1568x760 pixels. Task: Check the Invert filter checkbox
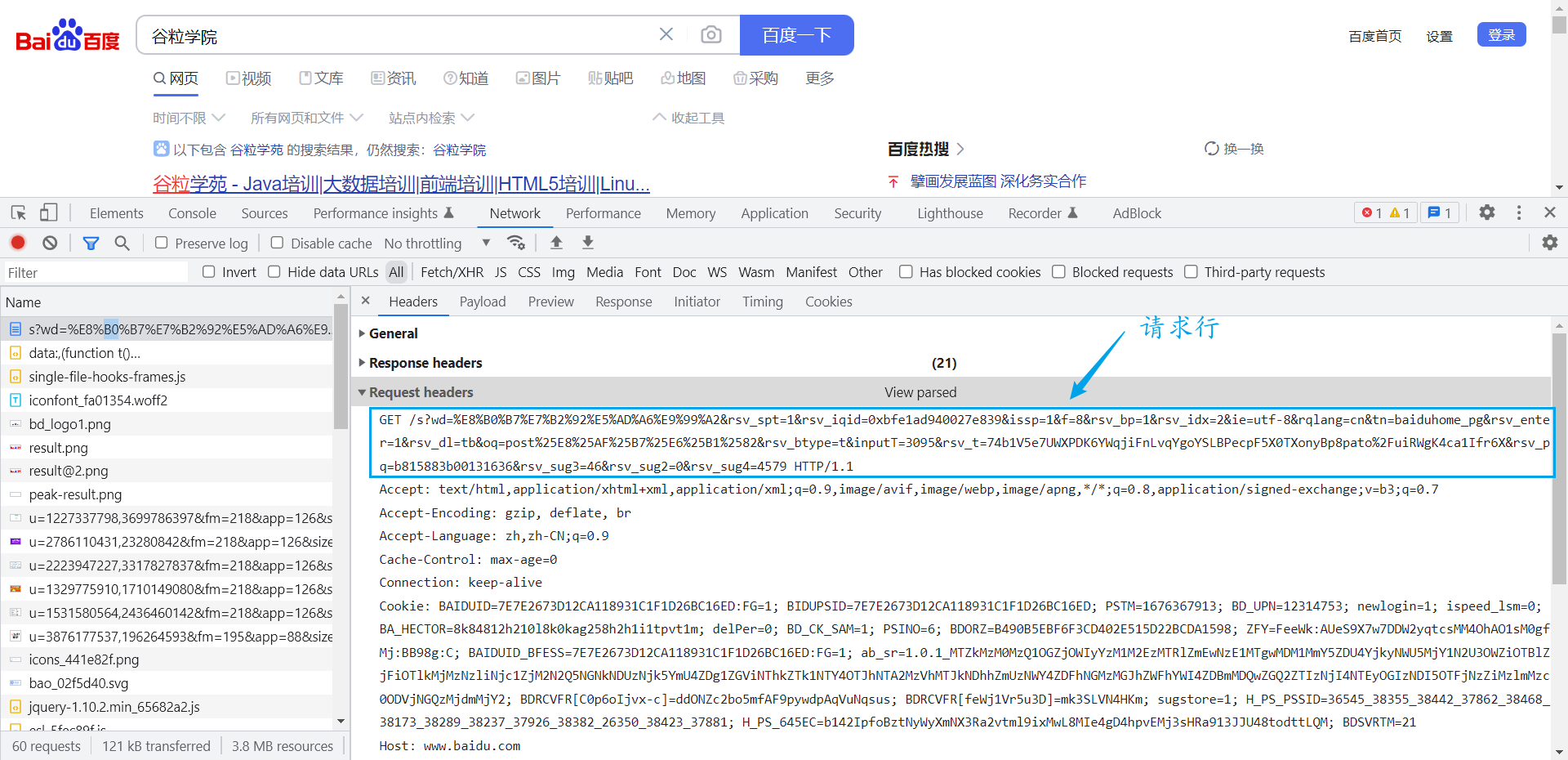point(209,272)
